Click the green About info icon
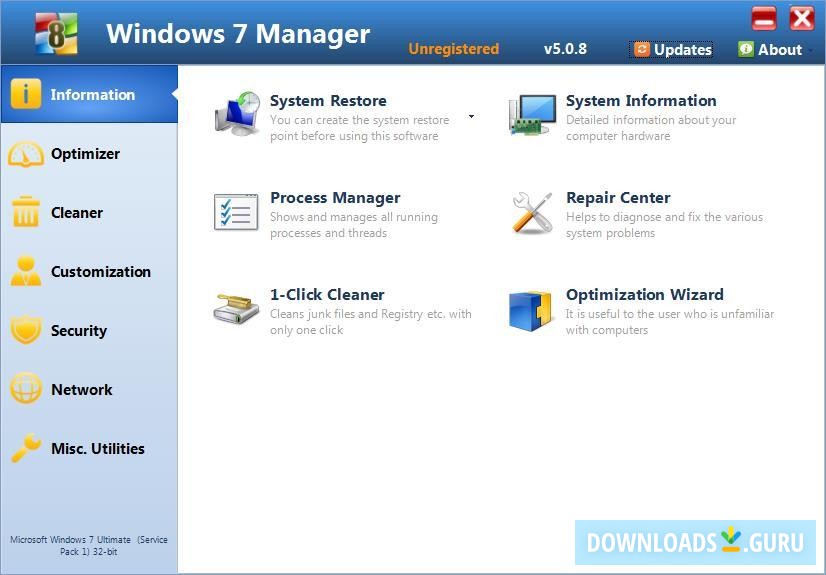This screenshot has height=575, width=826. 745,49
